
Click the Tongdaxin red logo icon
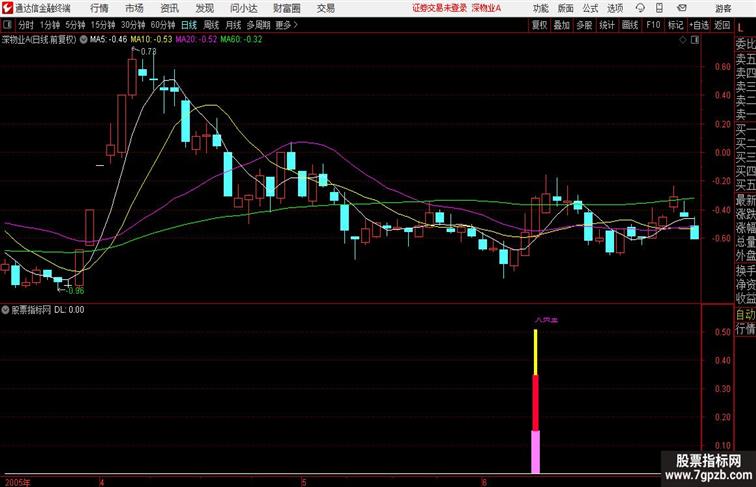click(7, 8)
